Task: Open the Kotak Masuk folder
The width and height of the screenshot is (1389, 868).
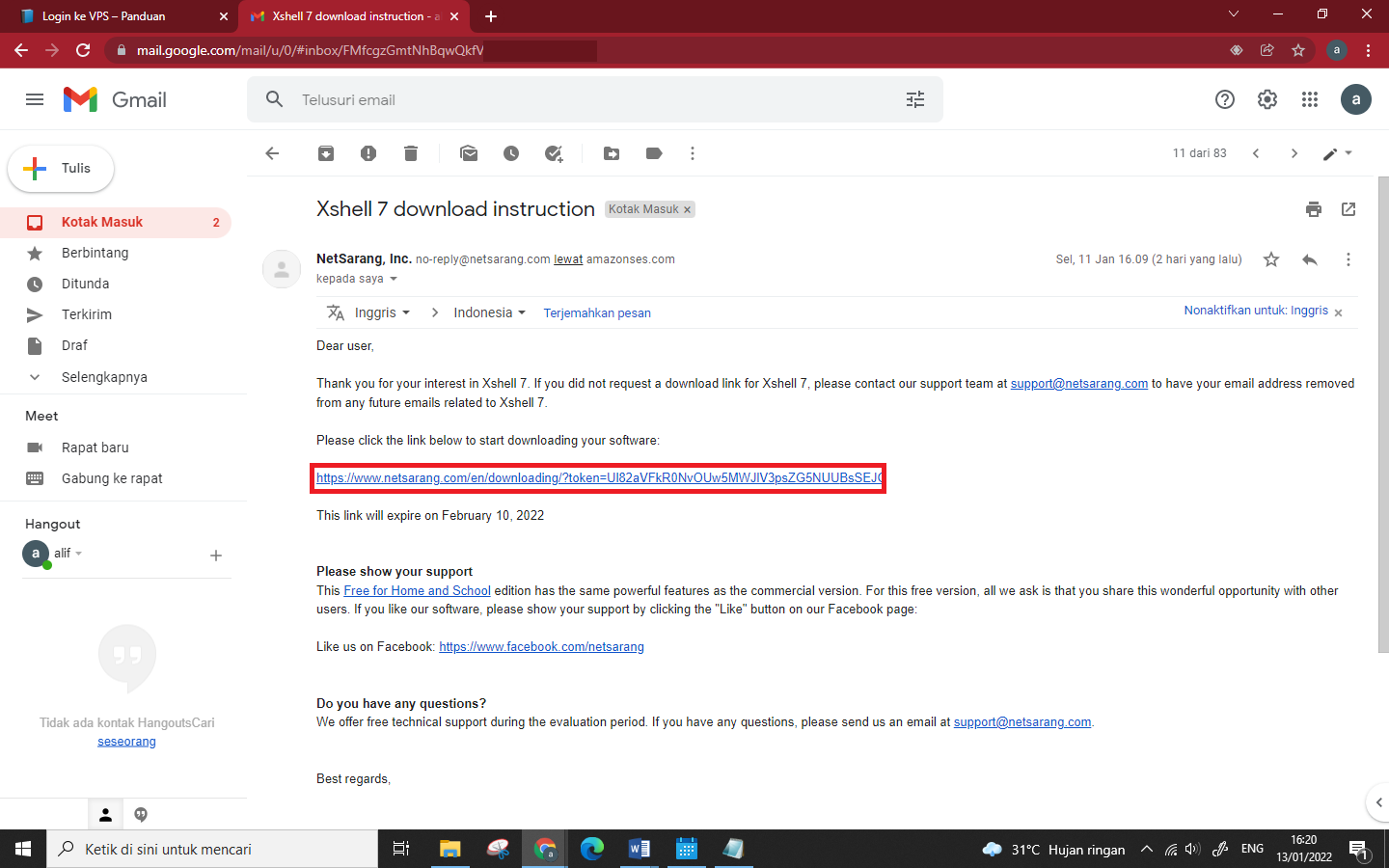Action: [116, 222]
